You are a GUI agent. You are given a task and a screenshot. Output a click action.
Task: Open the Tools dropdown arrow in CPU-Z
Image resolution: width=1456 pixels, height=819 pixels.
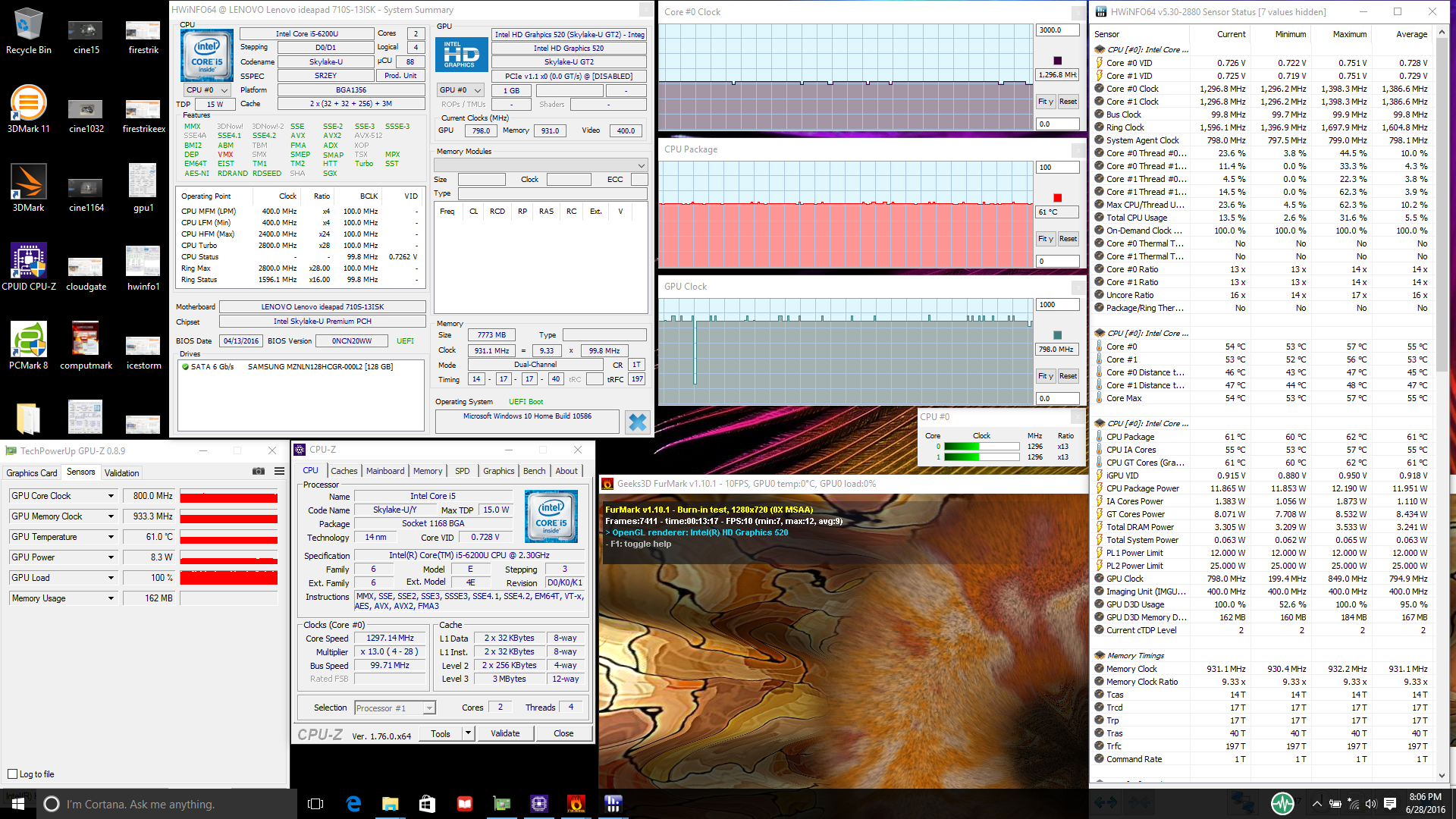[468, 733]
